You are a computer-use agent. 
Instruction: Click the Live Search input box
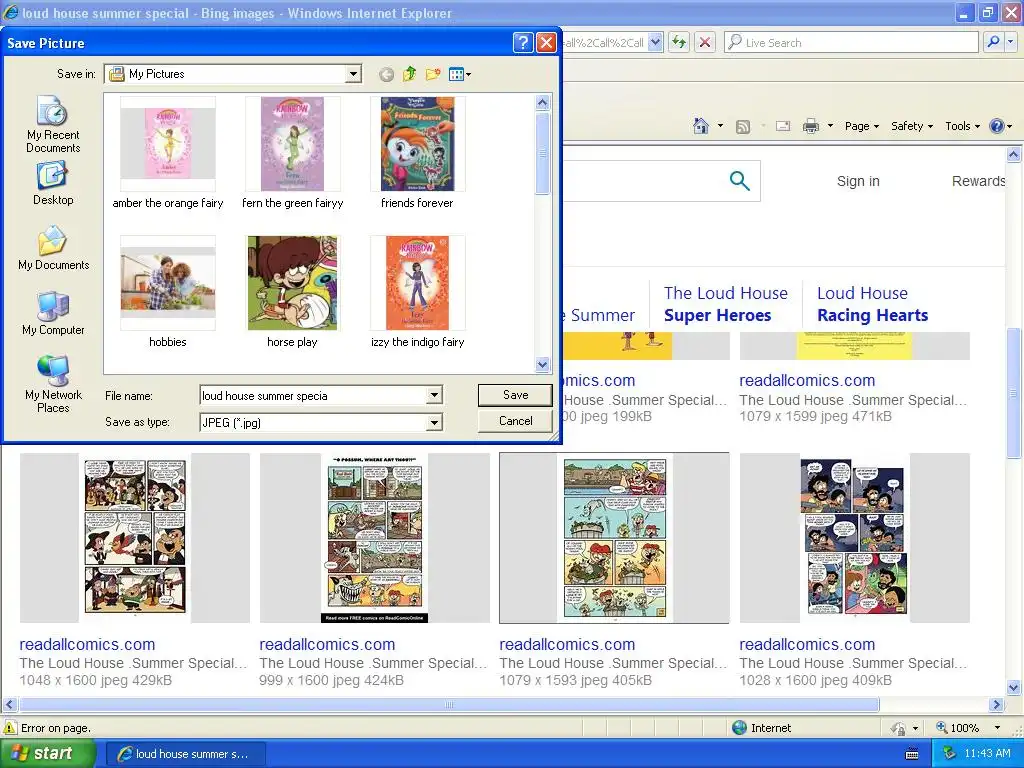[851, 42]
